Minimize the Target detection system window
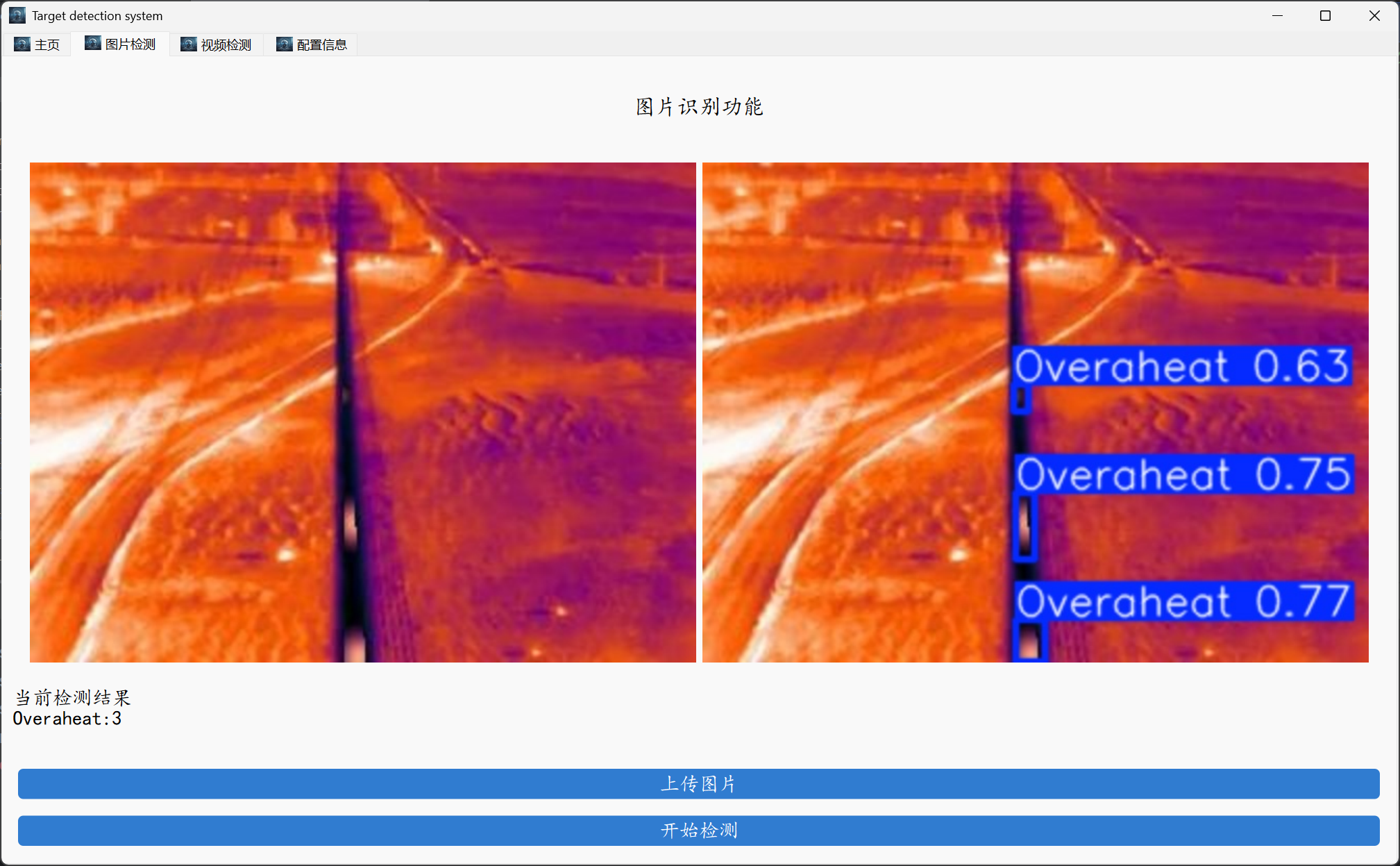This screenshot has width=1400, height=866. click(1277, 15)
